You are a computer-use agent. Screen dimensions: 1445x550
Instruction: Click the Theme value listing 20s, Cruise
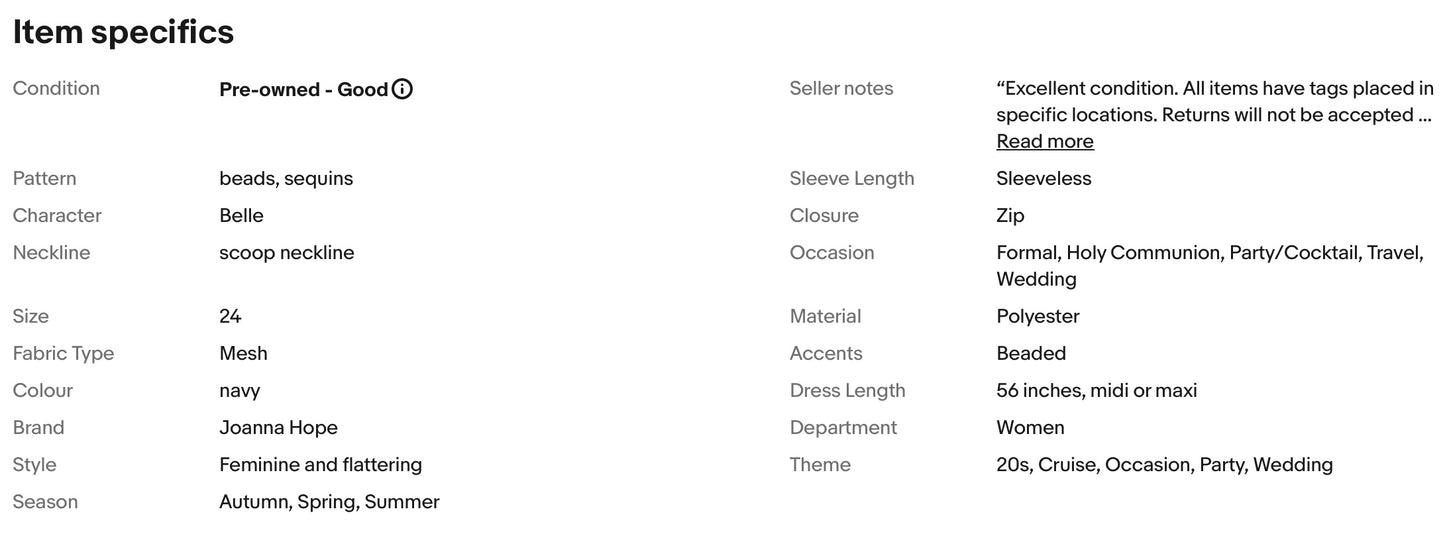click(1164, 465)
